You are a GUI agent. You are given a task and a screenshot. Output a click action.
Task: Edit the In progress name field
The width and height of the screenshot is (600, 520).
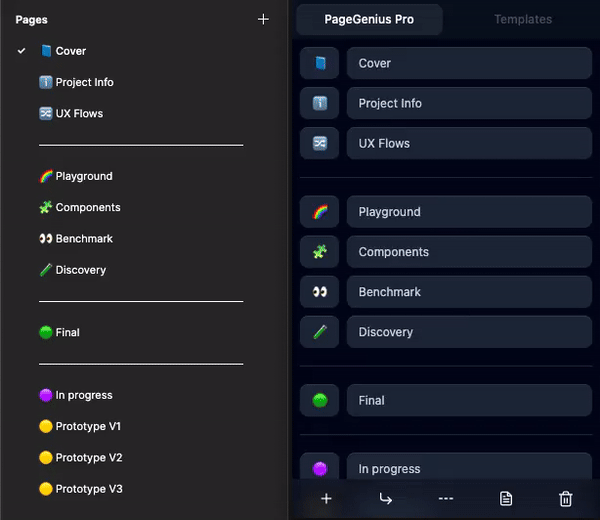point(469,467)
